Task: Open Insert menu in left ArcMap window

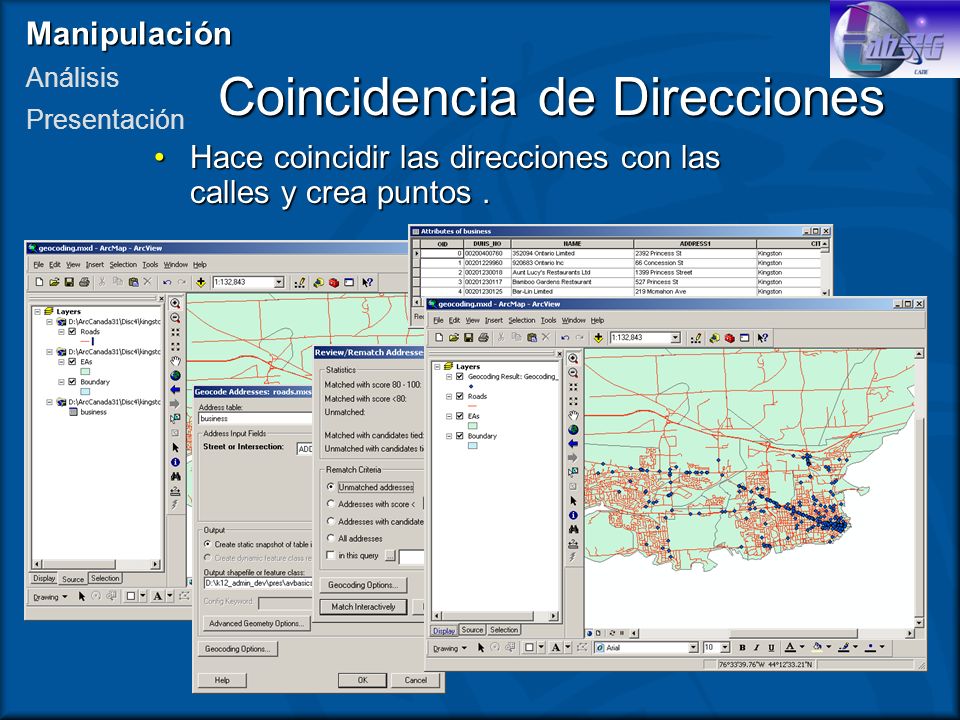Action: point(94,264)
